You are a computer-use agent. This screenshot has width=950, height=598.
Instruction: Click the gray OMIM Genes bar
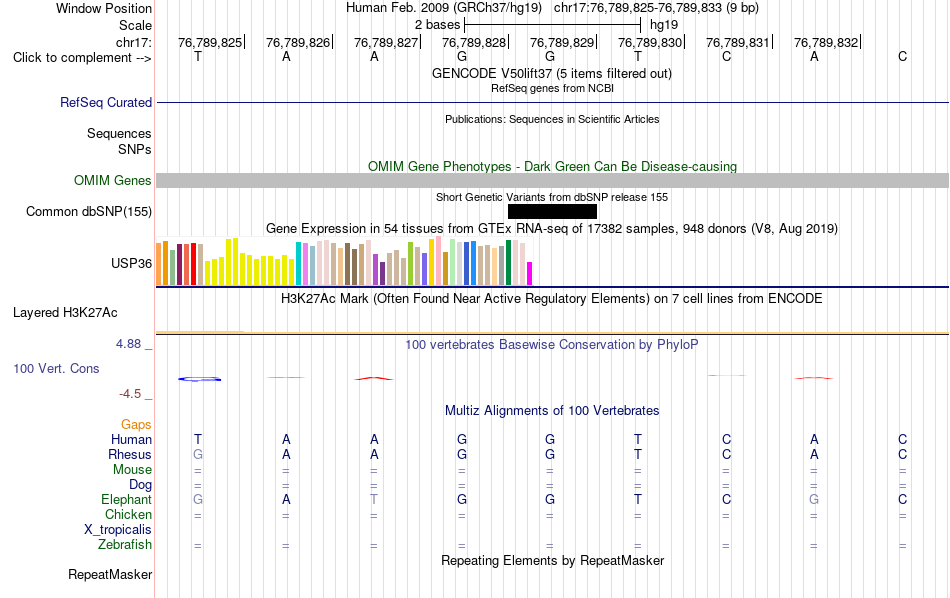552,181
